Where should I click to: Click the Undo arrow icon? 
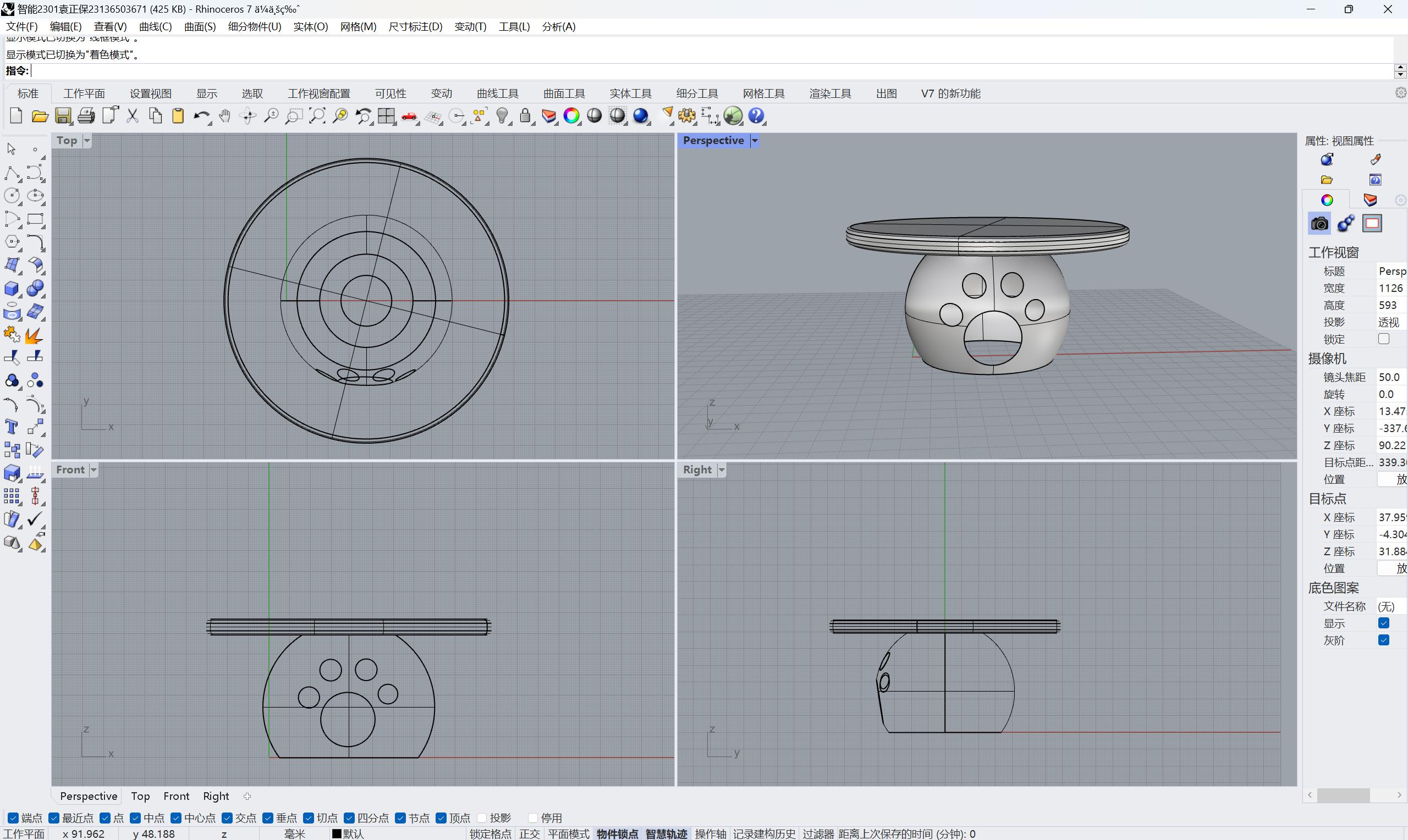click(x=201, y=116)
